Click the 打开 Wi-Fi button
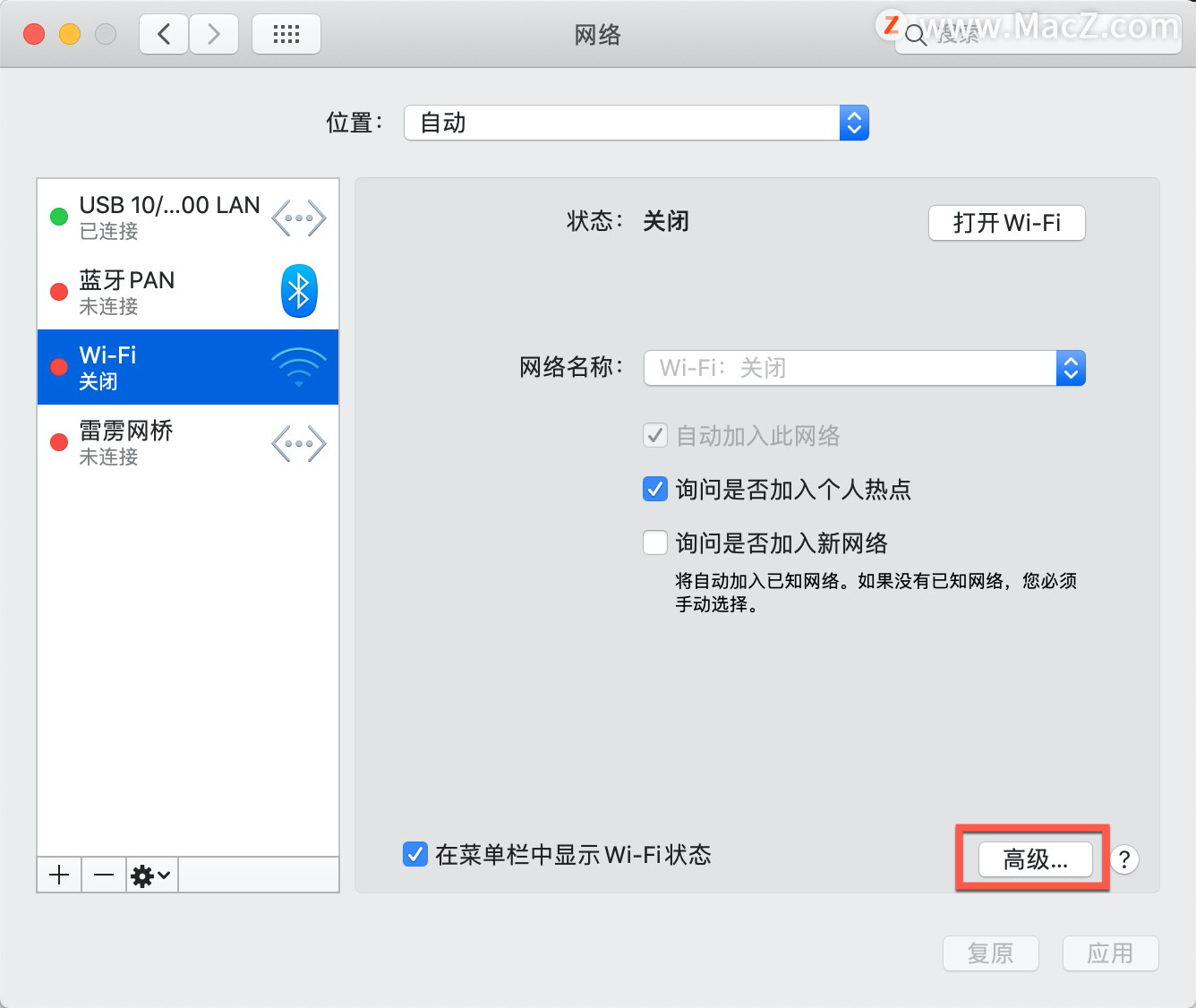Viewport: 1196px width, 1008px height. [1006, 223]
